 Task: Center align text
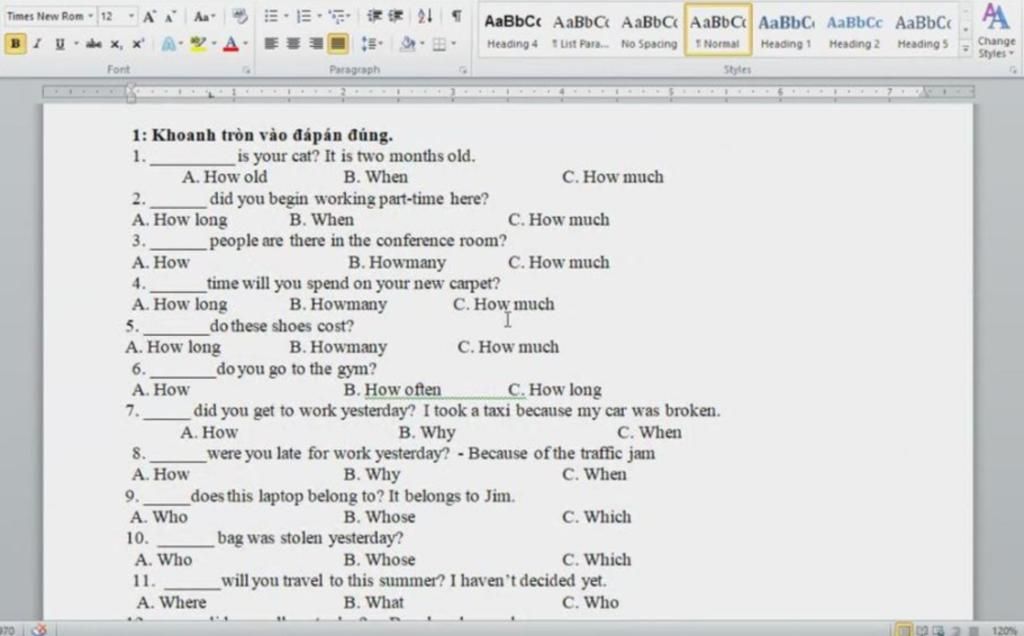(294, 44)
